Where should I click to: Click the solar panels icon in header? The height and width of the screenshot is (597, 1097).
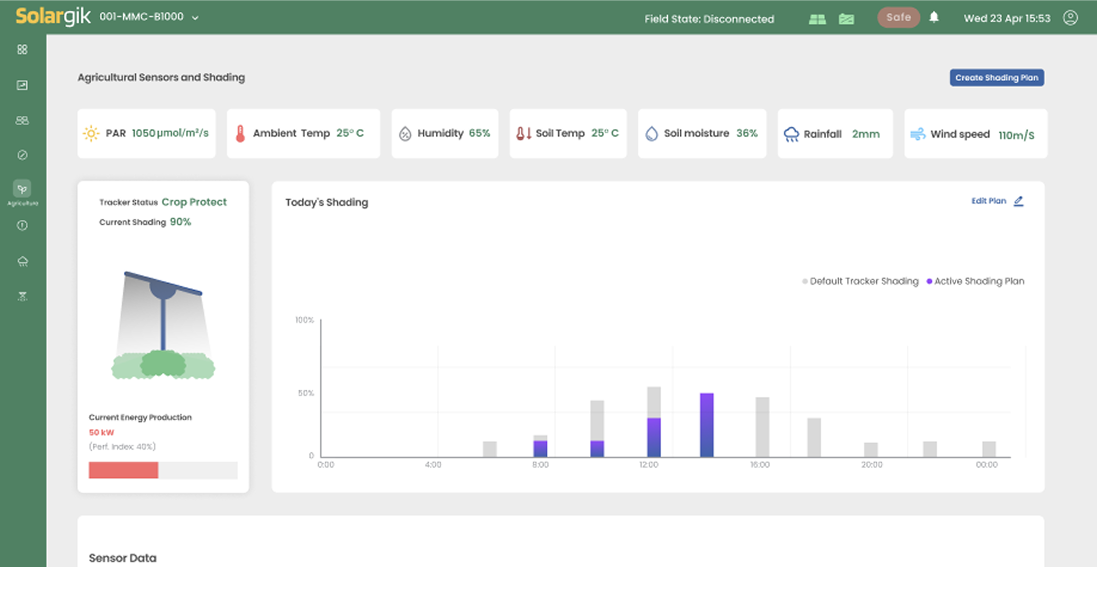click(x=817, y=19)
